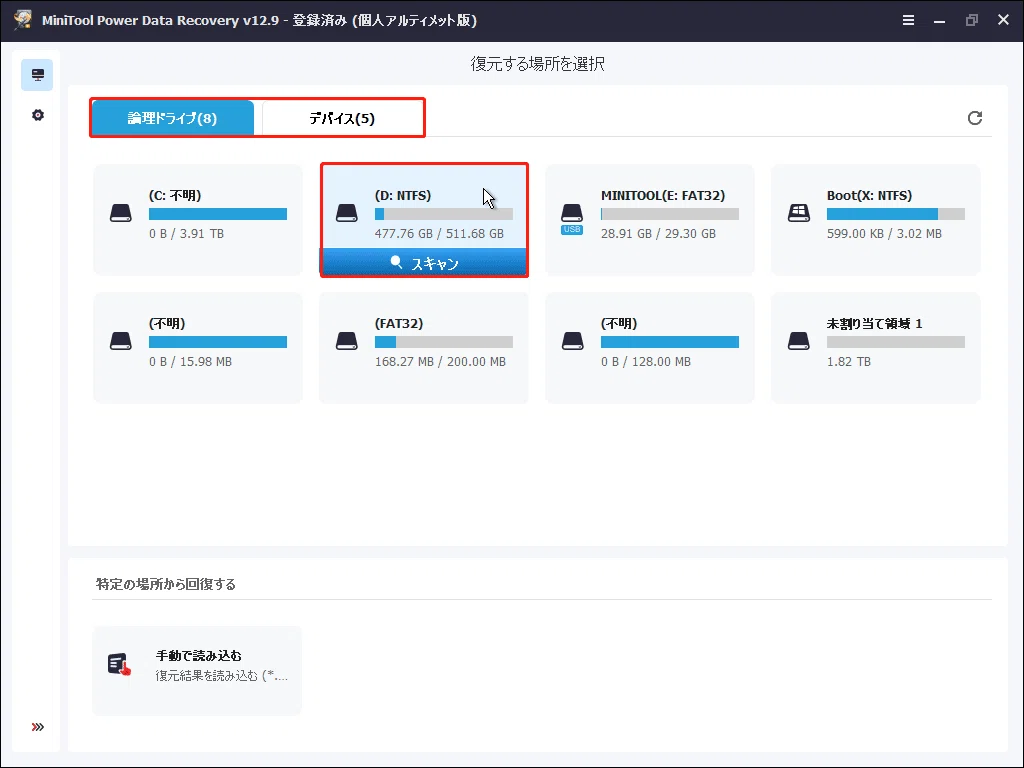The width and height of the screenshot is (1024, 768).
Task: Click the 手動で読み込む label
Action: tap(199, 655)
